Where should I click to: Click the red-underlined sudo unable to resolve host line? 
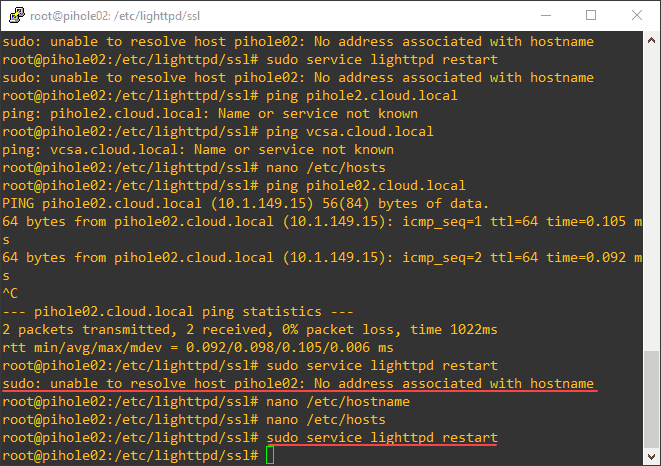[x=298, y=384]
